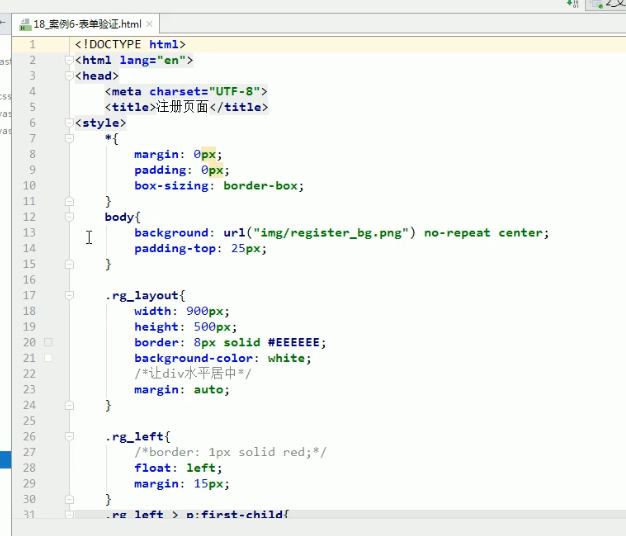Click the fold end marker on line 15

[69, 264]
